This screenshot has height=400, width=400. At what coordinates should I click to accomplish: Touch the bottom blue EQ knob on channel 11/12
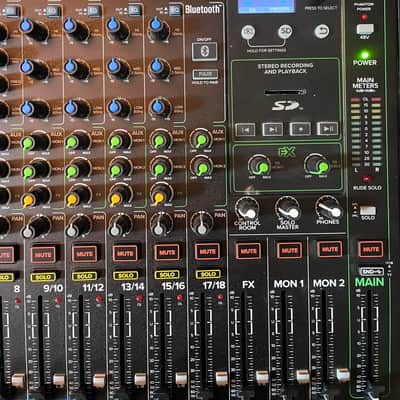[77, 108]
